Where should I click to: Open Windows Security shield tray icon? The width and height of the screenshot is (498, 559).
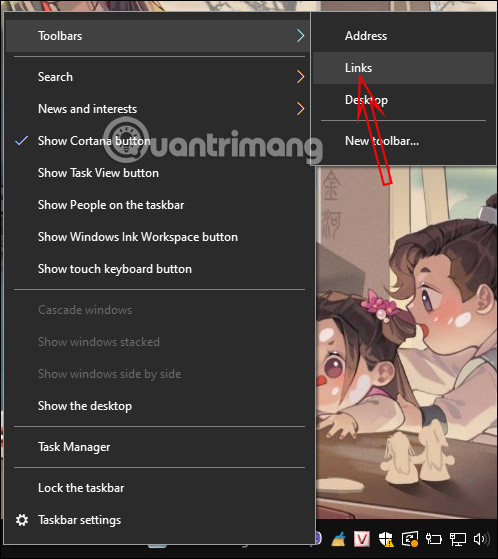[x=386, y=539]
